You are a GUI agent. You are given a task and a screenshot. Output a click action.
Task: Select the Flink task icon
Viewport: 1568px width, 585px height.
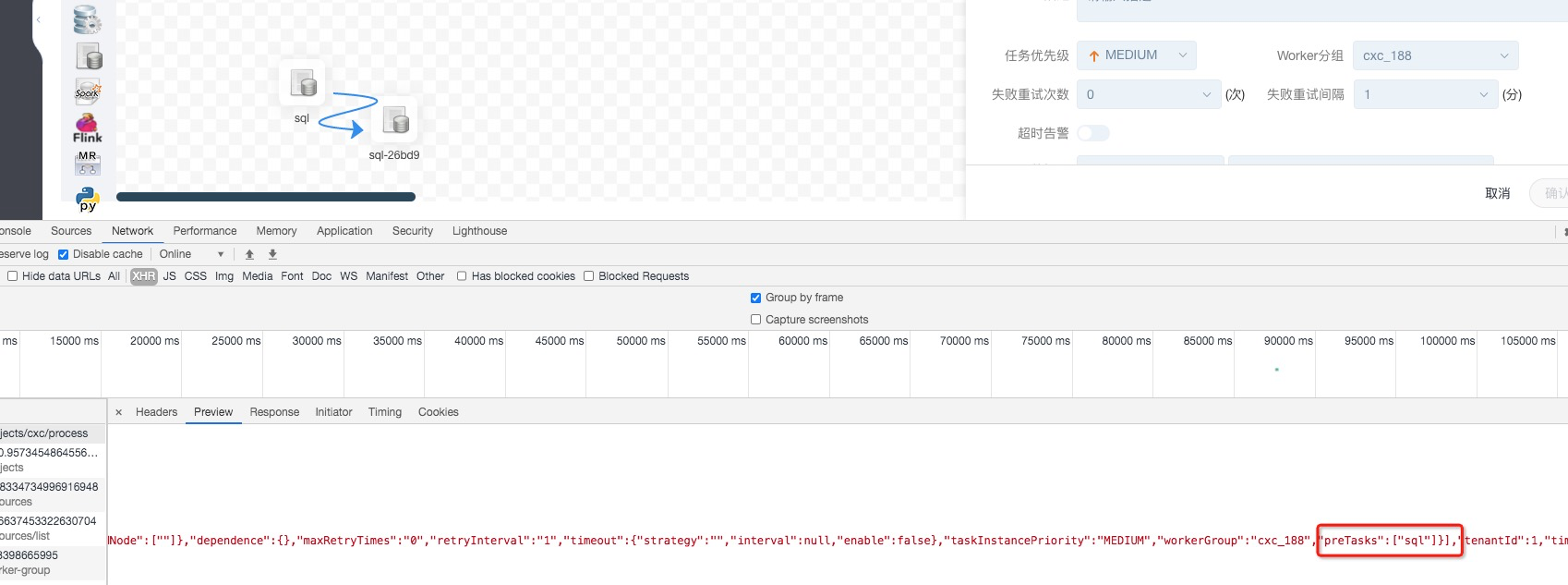coord(88,128)
